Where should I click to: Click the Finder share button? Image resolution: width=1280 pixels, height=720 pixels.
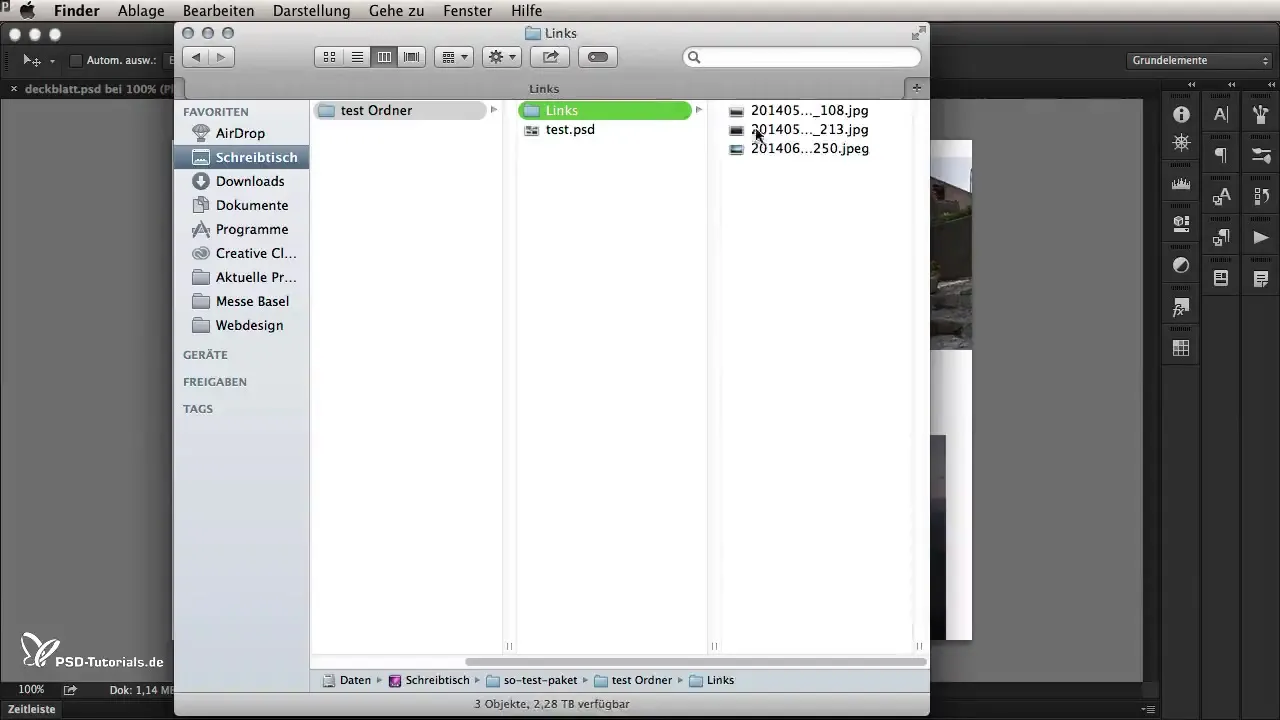click(550, 57)
